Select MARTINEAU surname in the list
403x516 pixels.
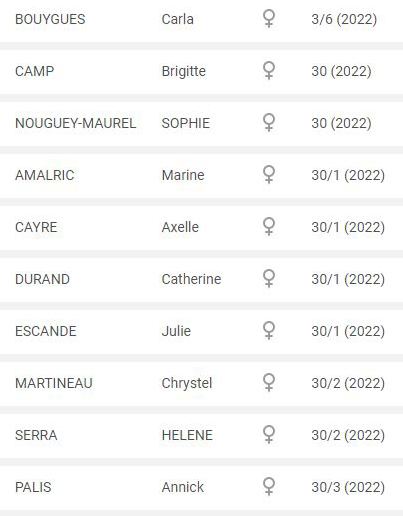54,383
